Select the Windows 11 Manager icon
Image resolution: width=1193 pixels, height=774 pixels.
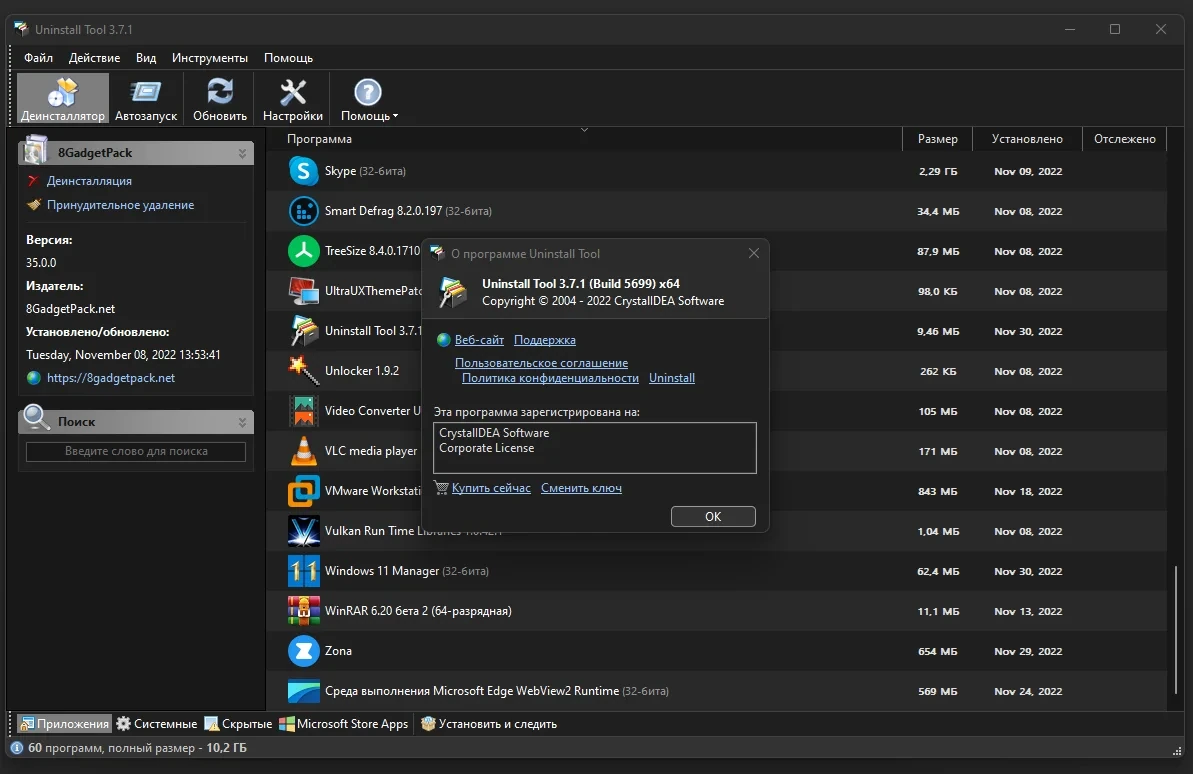click(x=304, y=571)
